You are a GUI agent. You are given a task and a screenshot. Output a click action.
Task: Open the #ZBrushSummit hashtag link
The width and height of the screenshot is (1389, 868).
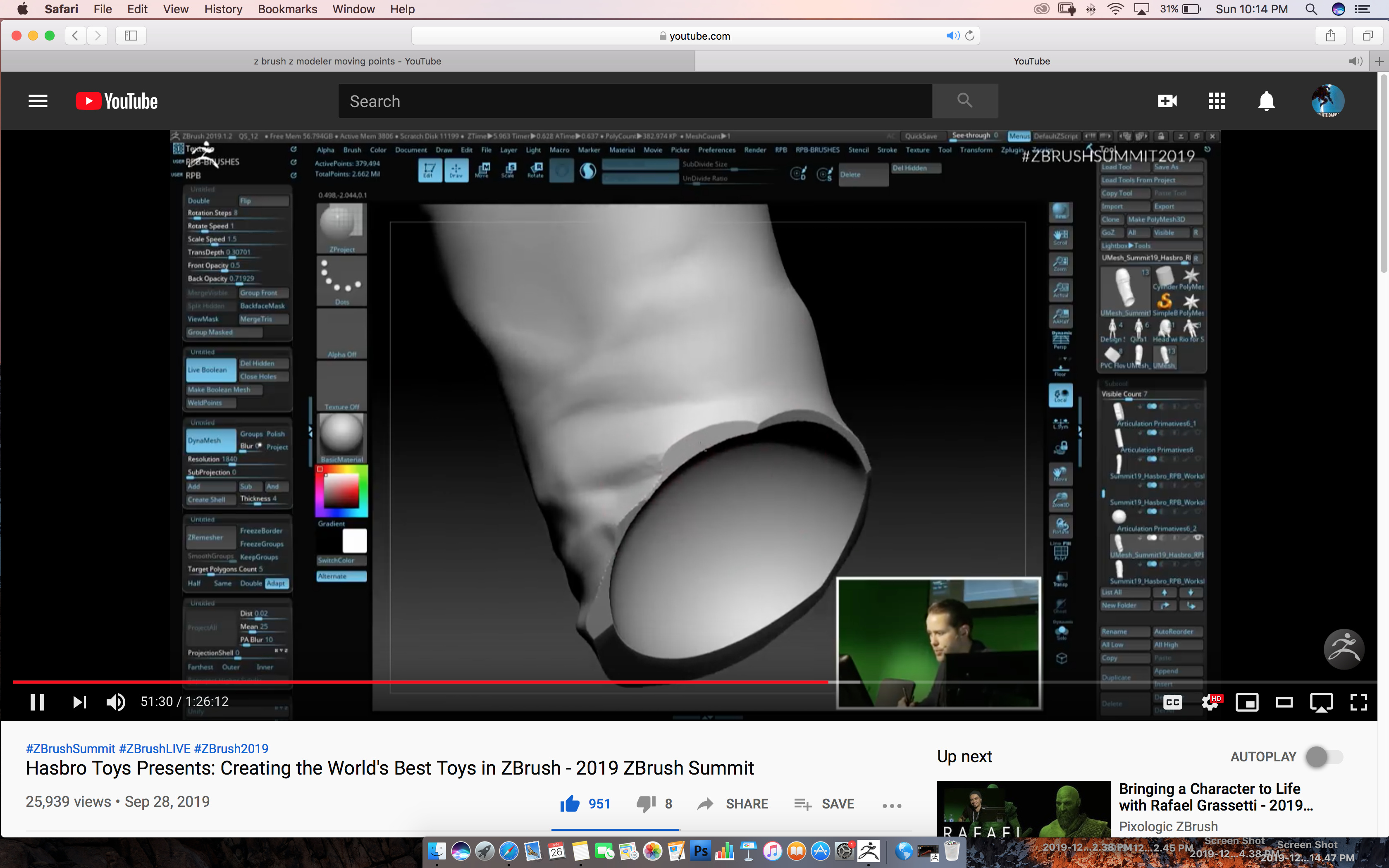[x=70, y=749]
